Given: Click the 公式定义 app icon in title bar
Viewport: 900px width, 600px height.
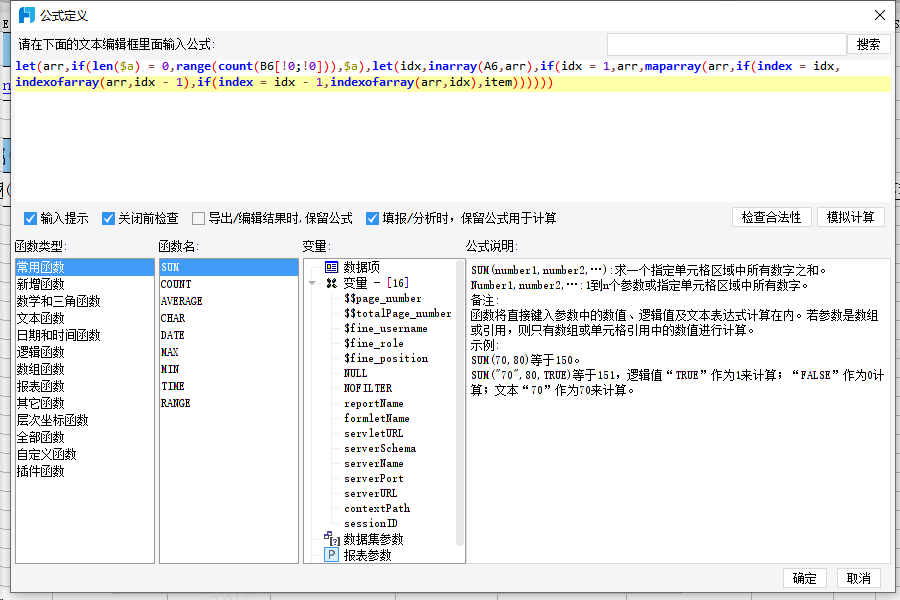Looking at the screenshot, I should tap(28, 15).
